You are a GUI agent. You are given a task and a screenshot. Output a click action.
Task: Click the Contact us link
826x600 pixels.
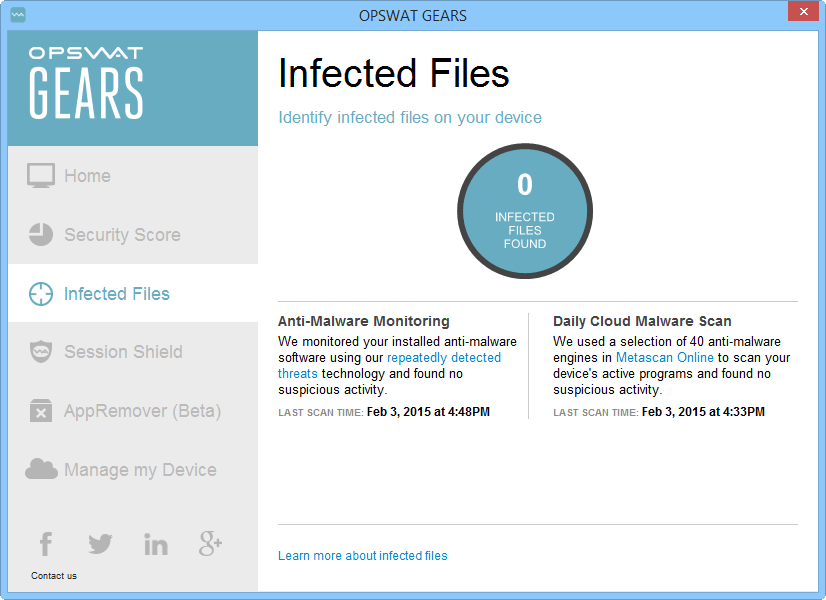(x=54, y=576)
